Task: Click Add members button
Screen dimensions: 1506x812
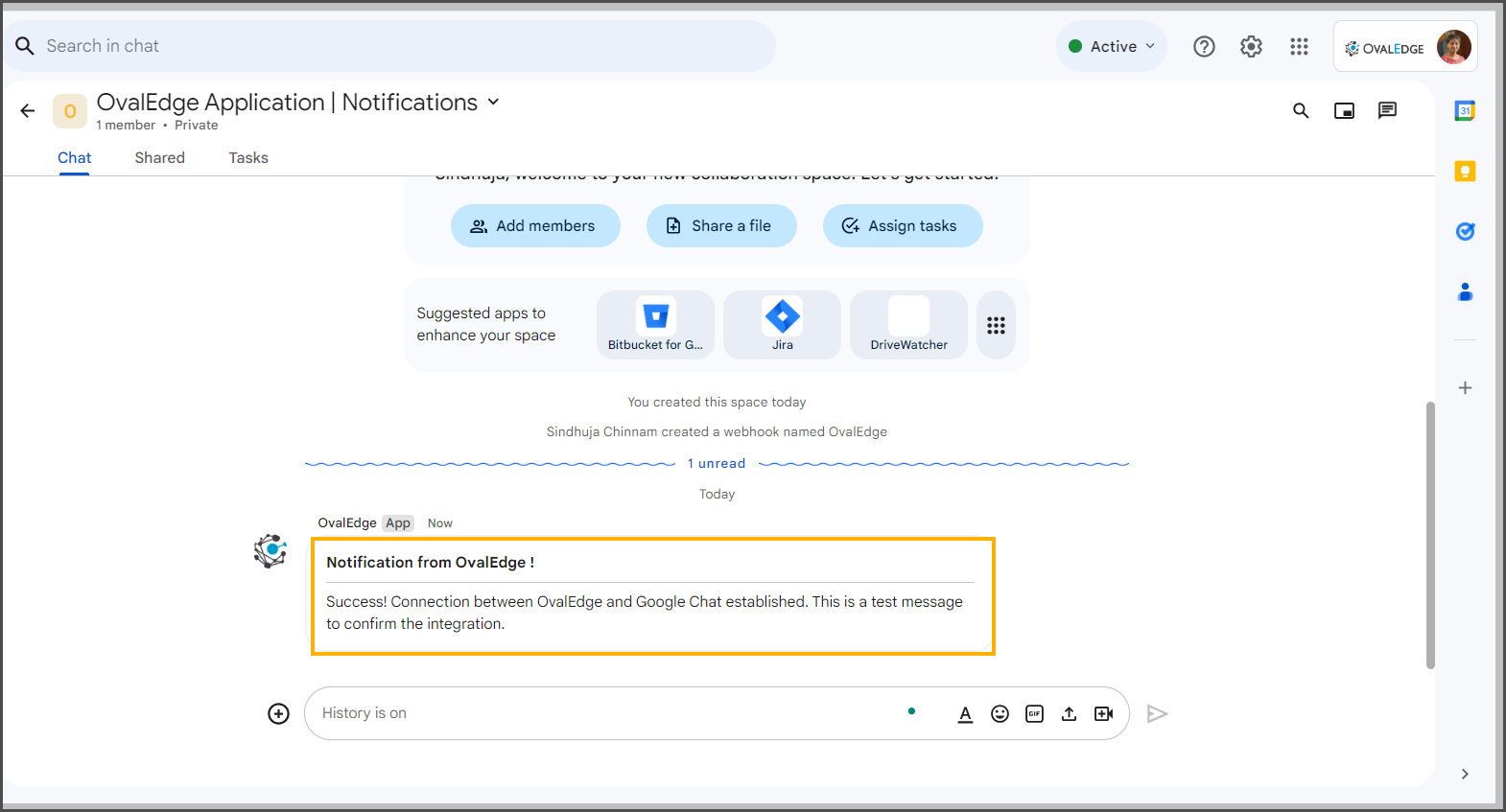Action: point(535,226)
